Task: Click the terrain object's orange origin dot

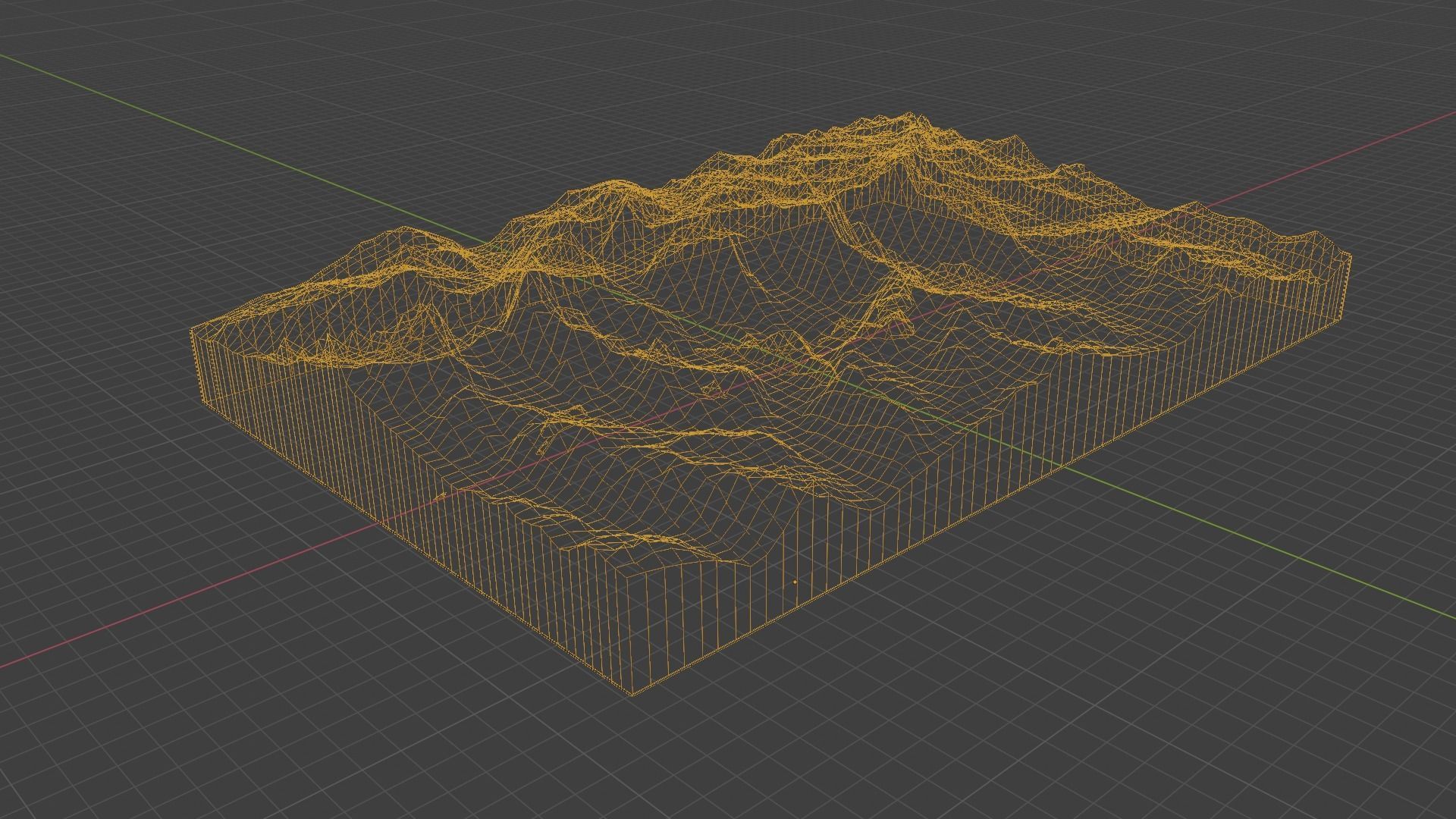Action: coord(795,582)
